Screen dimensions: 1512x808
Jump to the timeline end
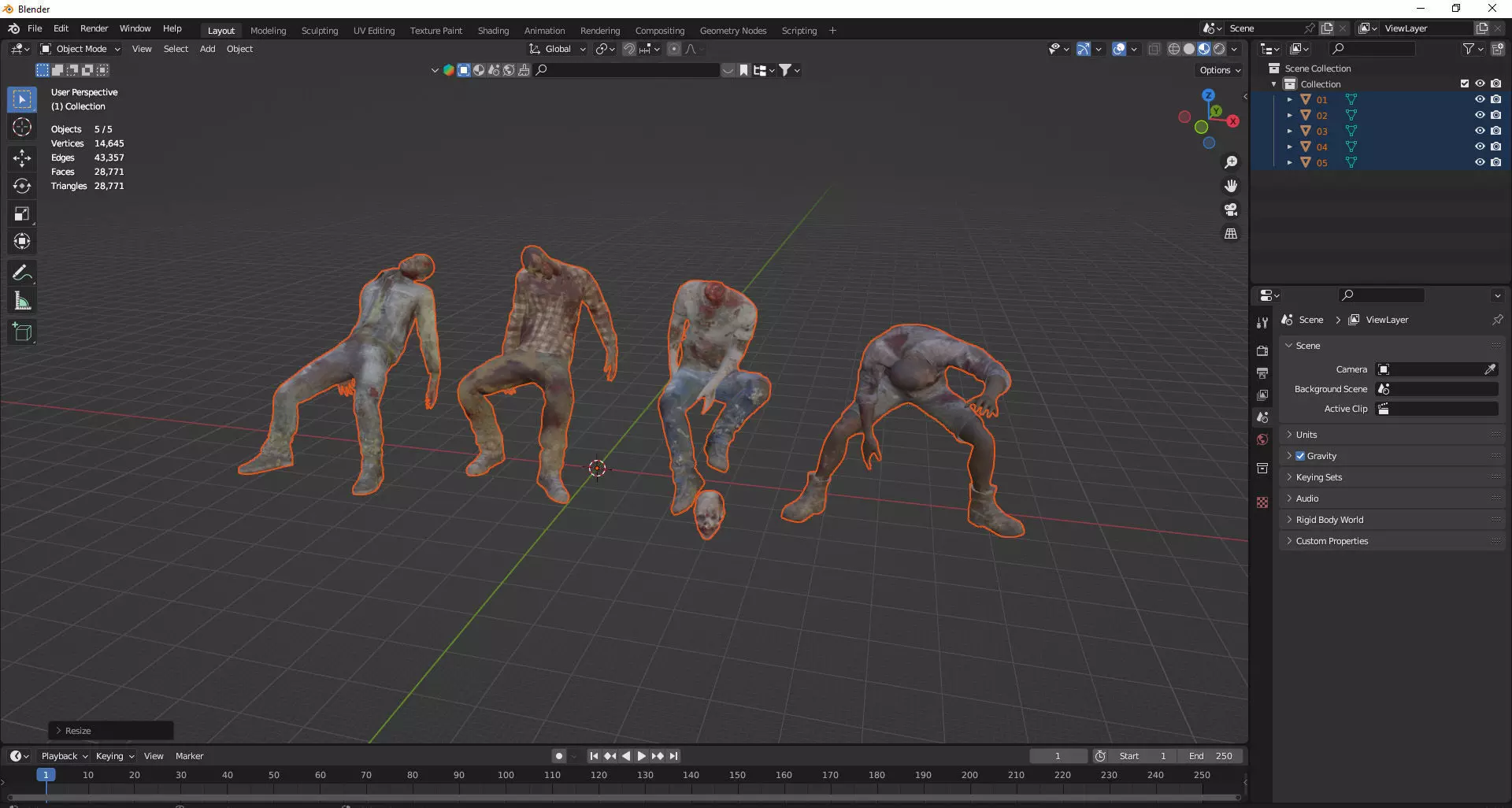673,756
